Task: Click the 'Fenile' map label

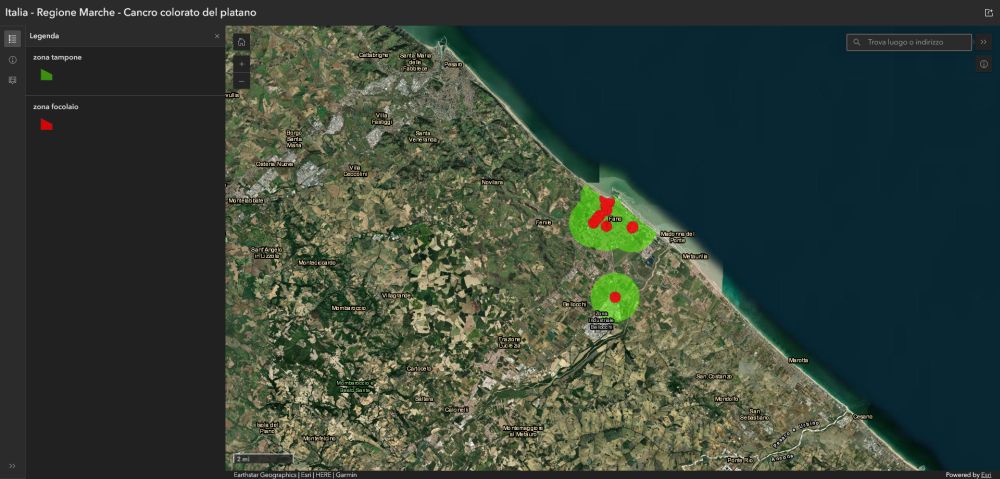Action: [x=543, y=223]
